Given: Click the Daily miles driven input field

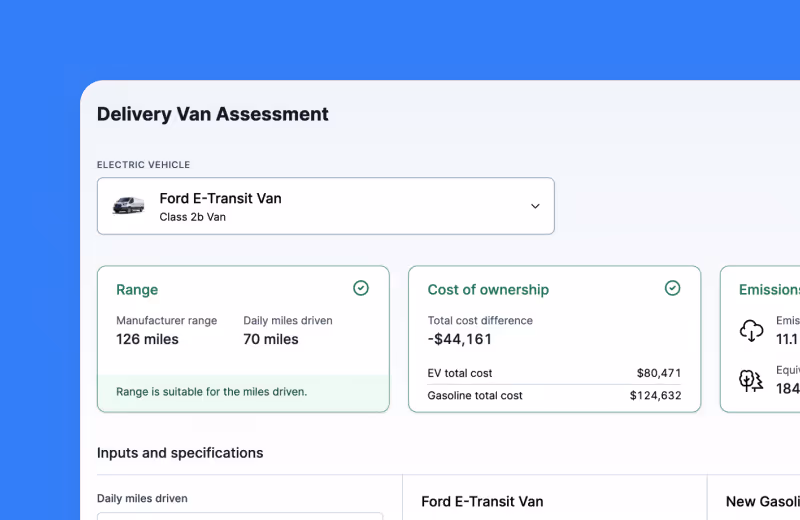Looking at the screenshot, I should (x=240, y=516).
